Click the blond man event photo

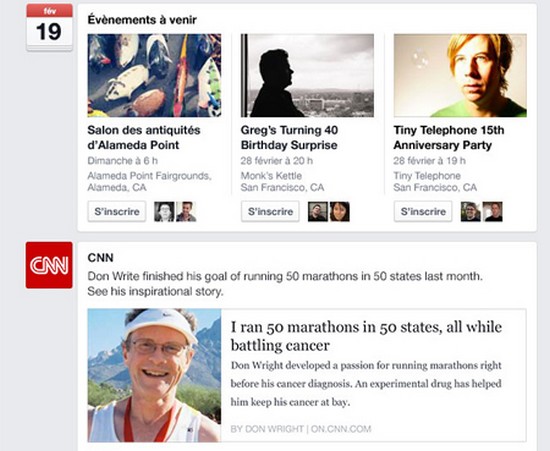pos(460,75)
